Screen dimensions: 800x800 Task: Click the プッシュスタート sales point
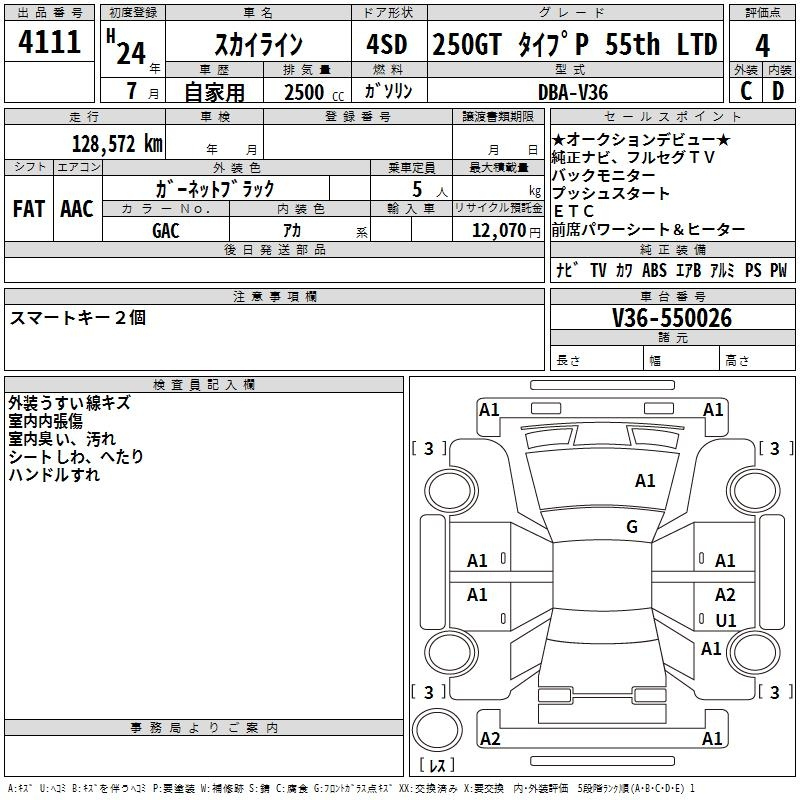tap(611, 193)
